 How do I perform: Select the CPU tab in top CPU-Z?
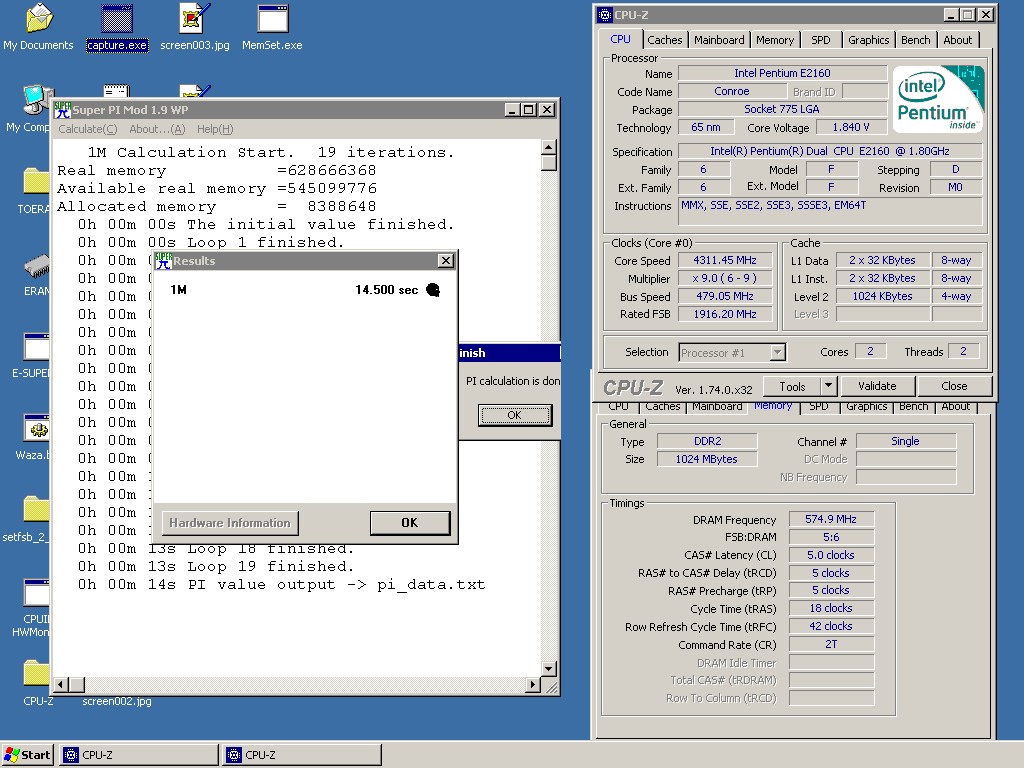620,39
